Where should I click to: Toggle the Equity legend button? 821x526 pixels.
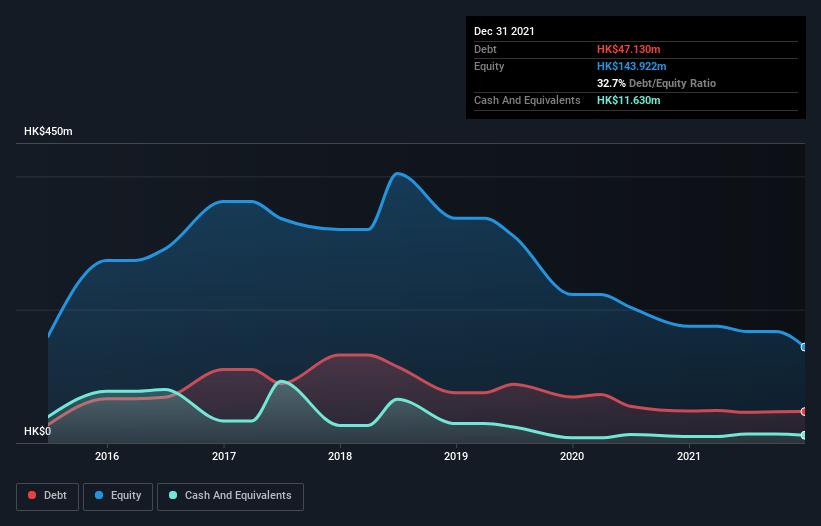pos(118,496)
